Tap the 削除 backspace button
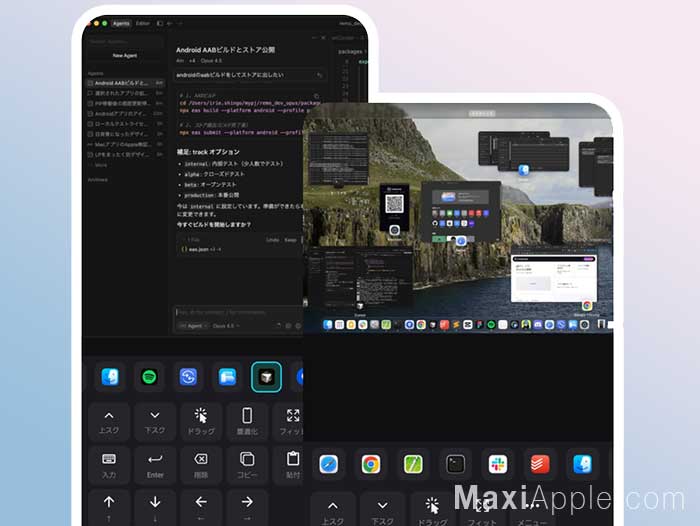Screen dimensions: 700x526 coord(201,465)
